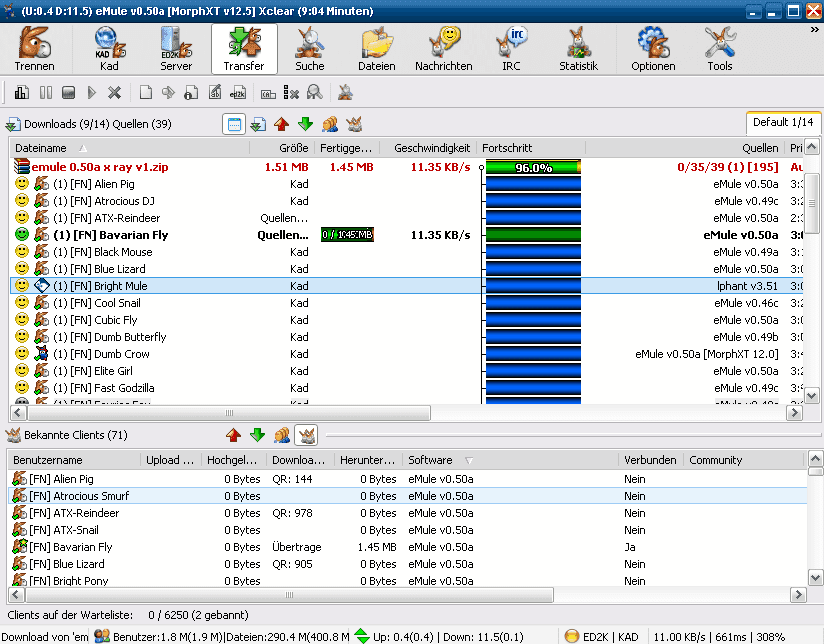824x644 pixels.
Task: Click downloads list horizontal scroll right arrow
Action: [794, 413]
